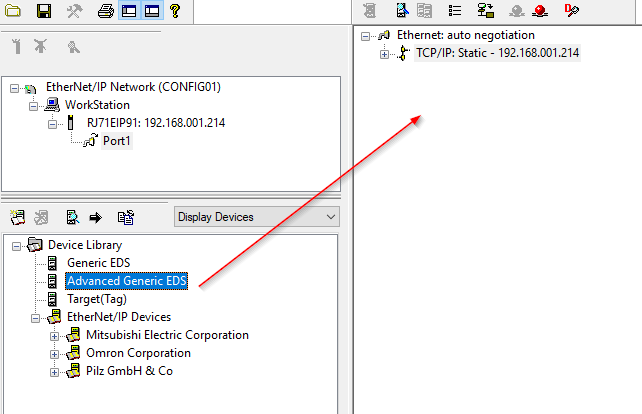642x414 pixels.
Task: Expand the TCP/IP: Static node
Action: [384, 54]
